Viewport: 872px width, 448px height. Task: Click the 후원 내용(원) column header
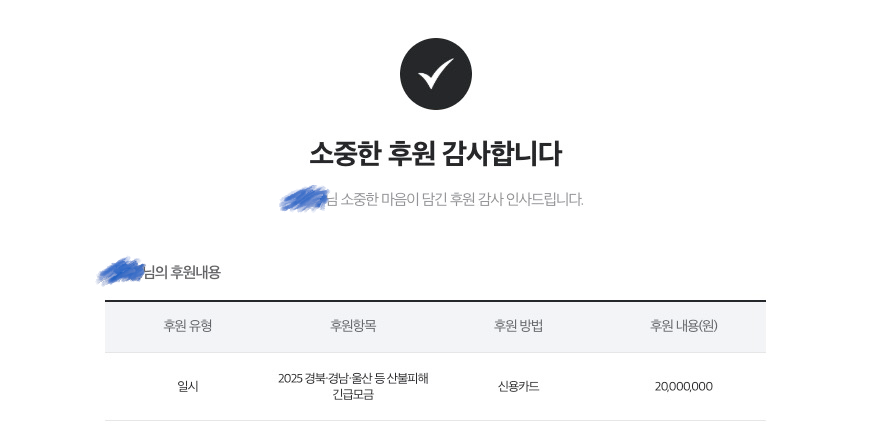pyautogui.click(x=683, y=326)
